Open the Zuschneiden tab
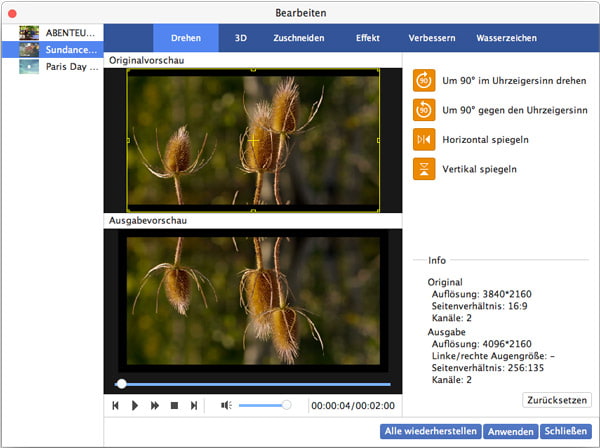 point(299,38)
